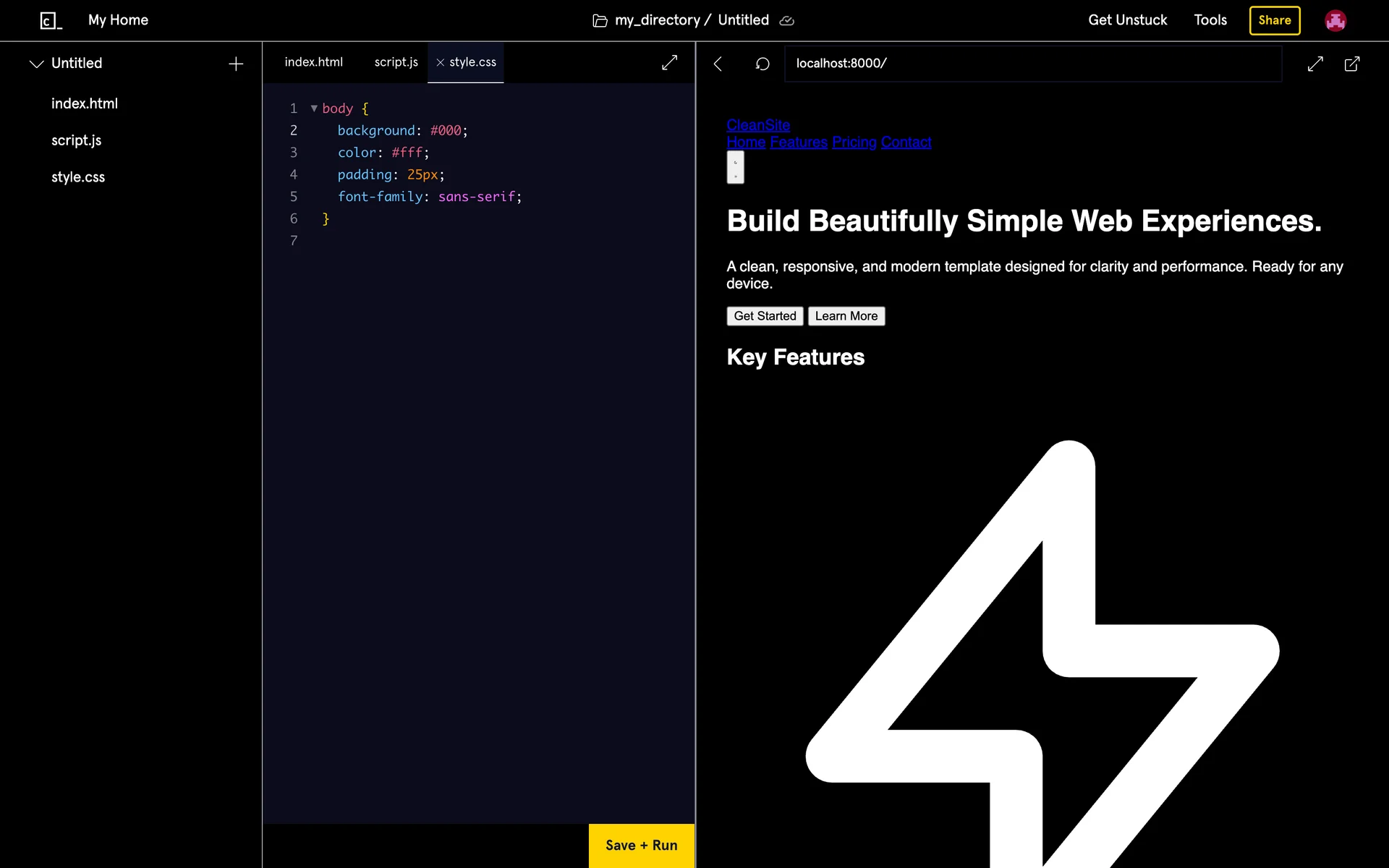Refresh the preview browser
The image size is (1389, 868).
(763, 64)
